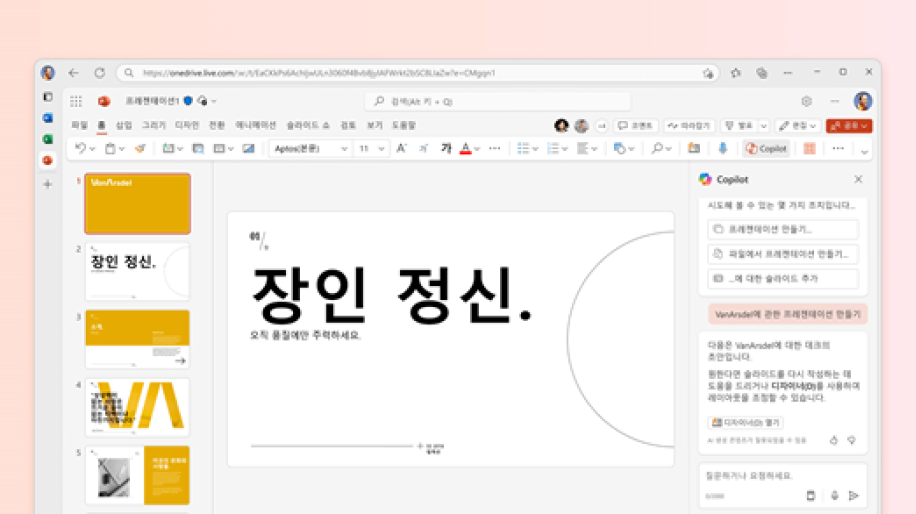Expand the undo dropdown arrow
916x514 pixels.
point(92,149)
